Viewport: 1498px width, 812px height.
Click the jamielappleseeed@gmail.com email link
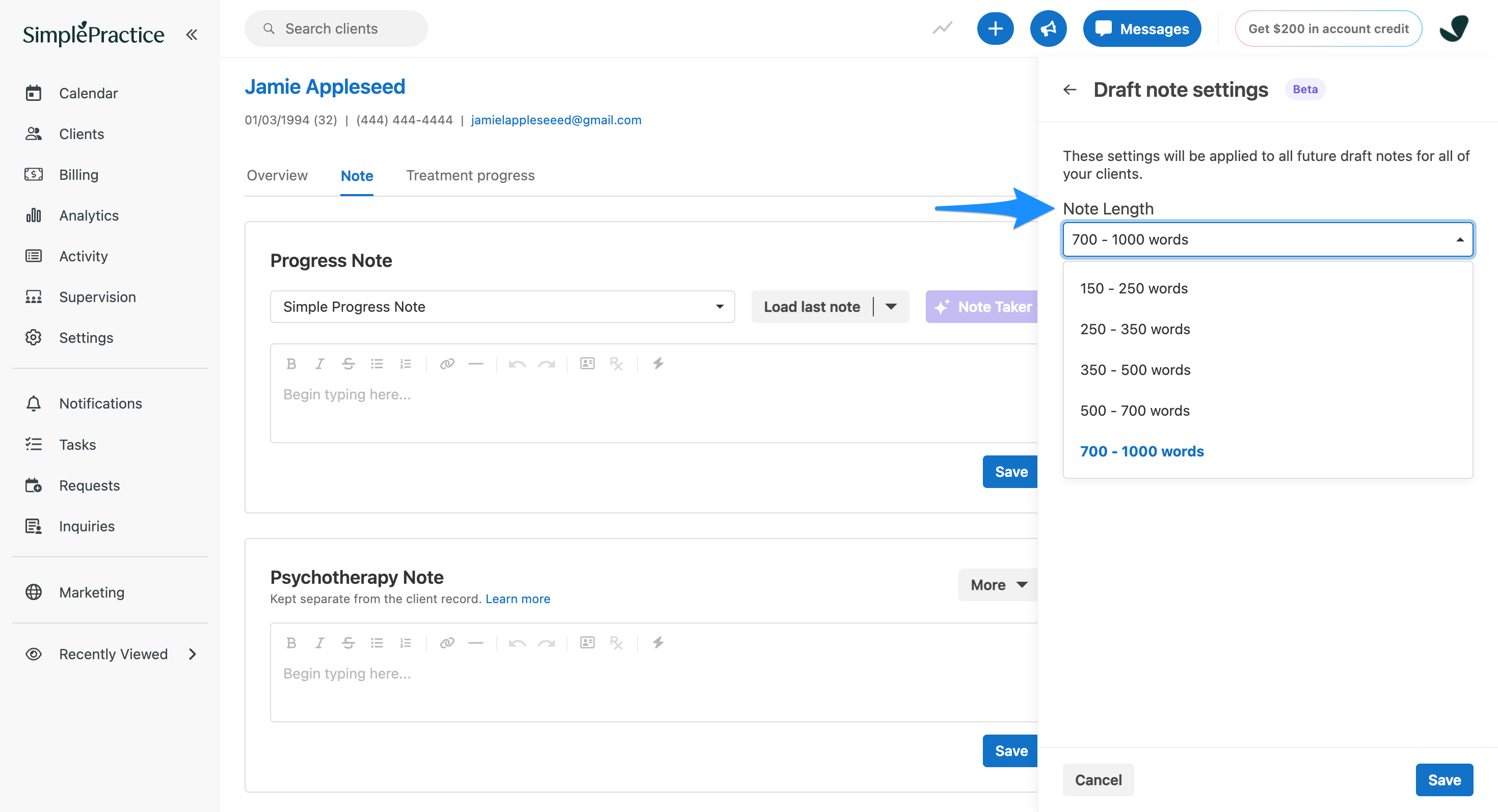point(556,120)
